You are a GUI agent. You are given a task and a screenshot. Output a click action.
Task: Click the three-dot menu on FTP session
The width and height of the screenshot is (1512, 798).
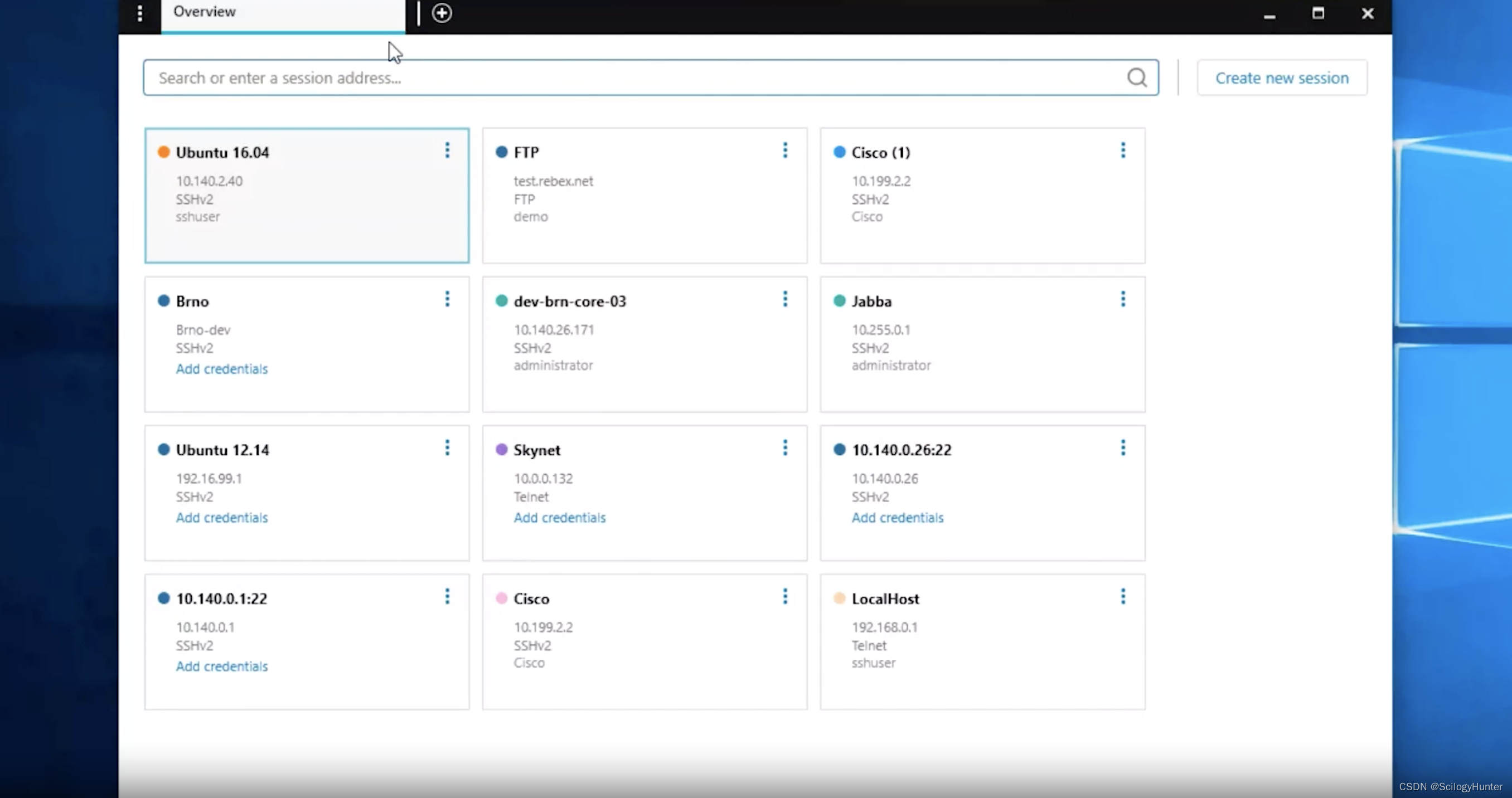785,150
